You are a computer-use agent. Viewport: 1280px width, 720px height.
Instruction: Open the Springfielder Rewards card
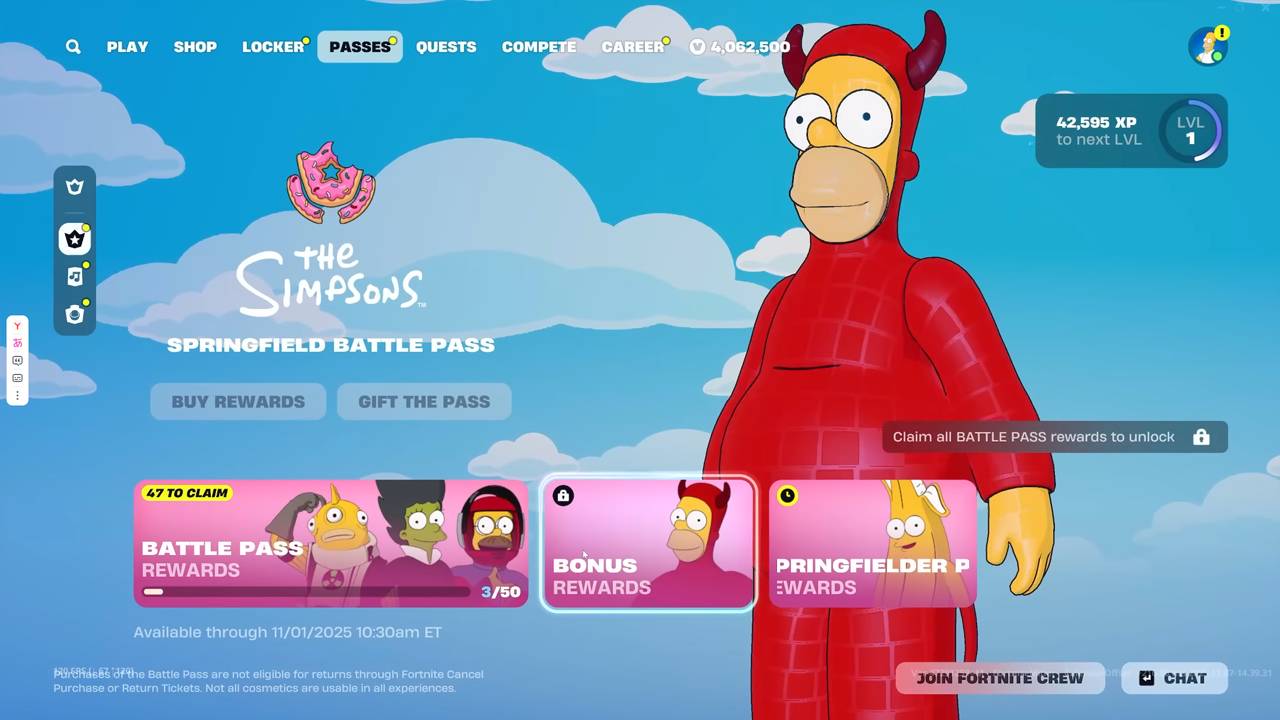[x=872, y=543]
